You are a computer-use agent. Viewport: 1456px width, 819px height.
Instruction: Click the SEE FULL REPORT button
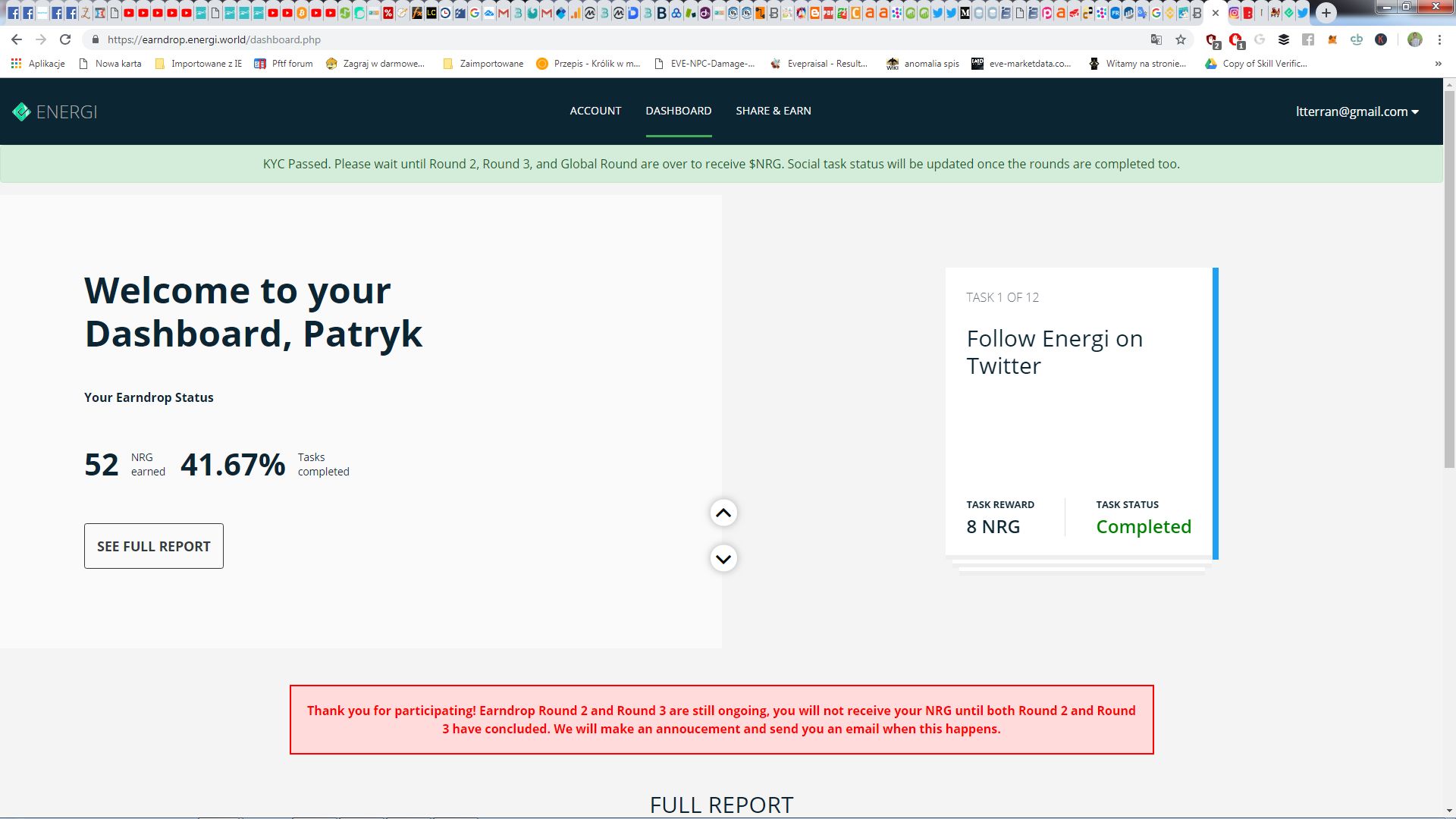154,546
